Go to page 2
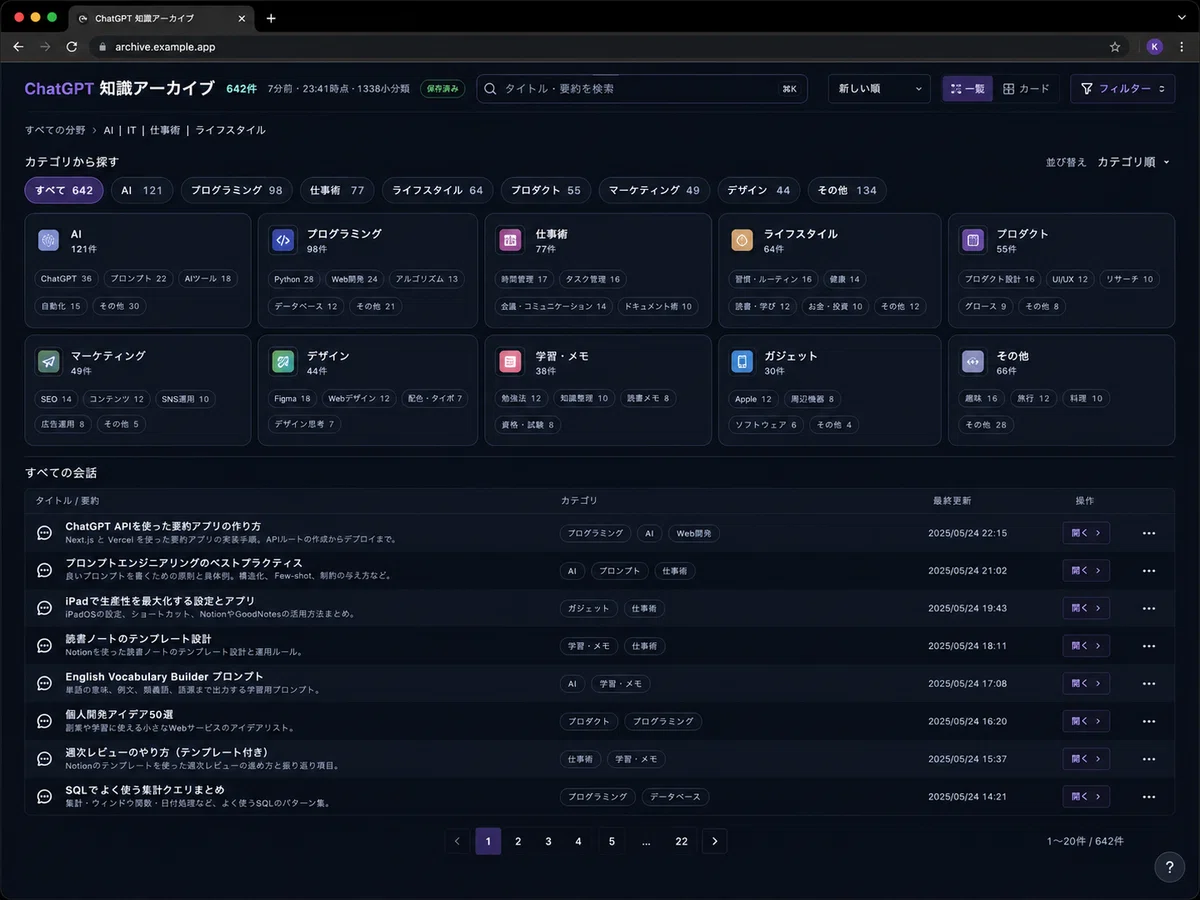This screenshot has width=1200, height=900. (x=518, y=841)
